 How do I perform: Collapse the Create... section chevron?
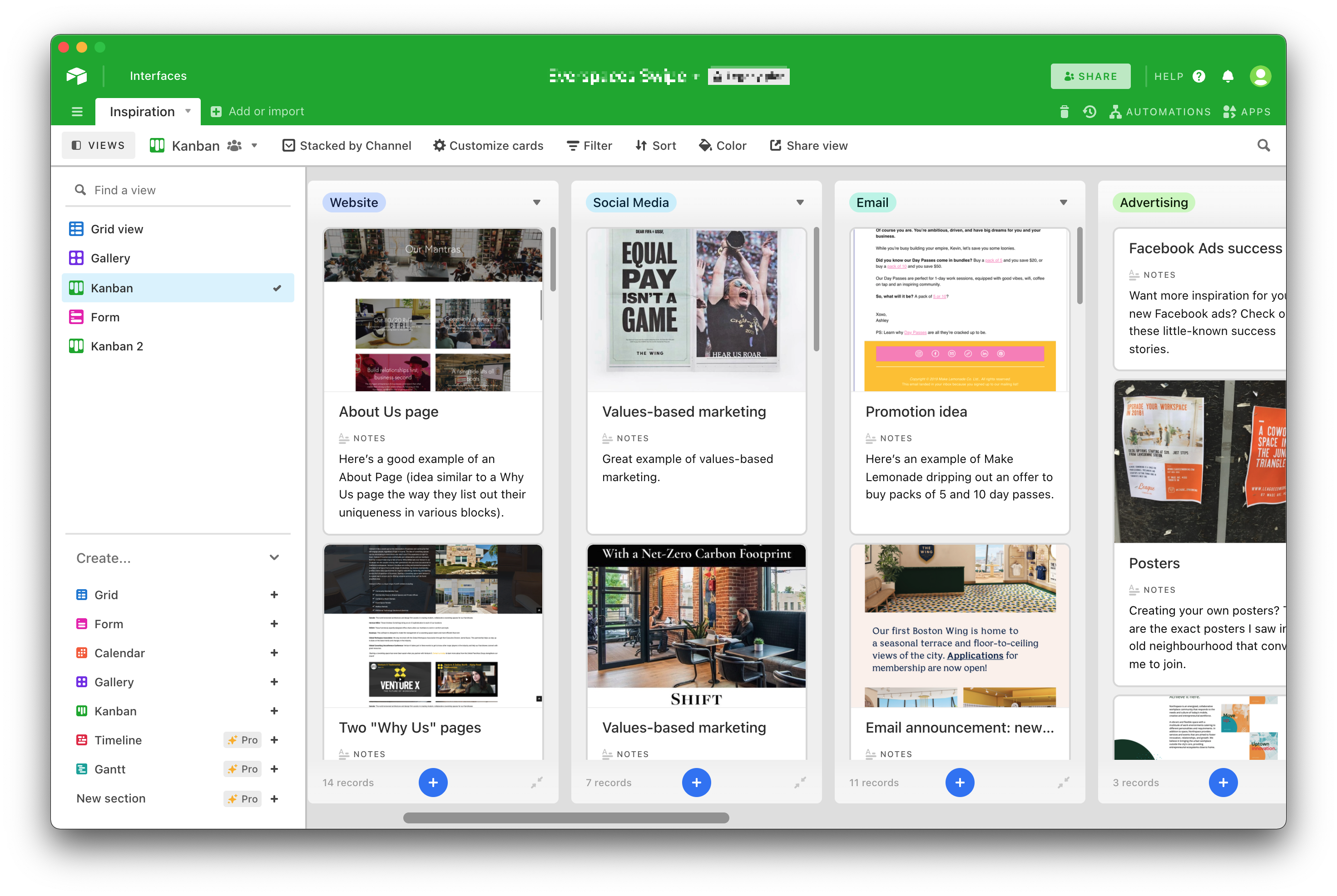(x=274, y=558)
